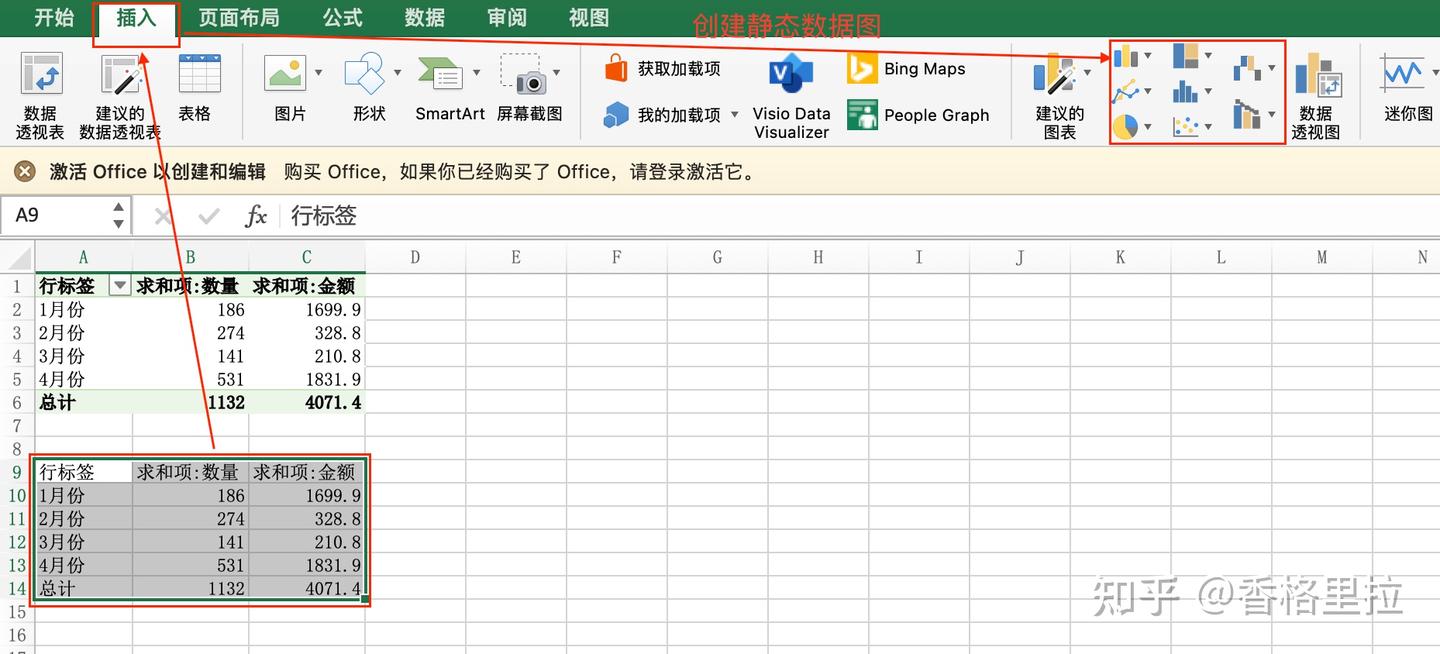This screenshot has width=1440, height=654.
Task: Select the waterfall chart icon
Action: coord(1247,68)
